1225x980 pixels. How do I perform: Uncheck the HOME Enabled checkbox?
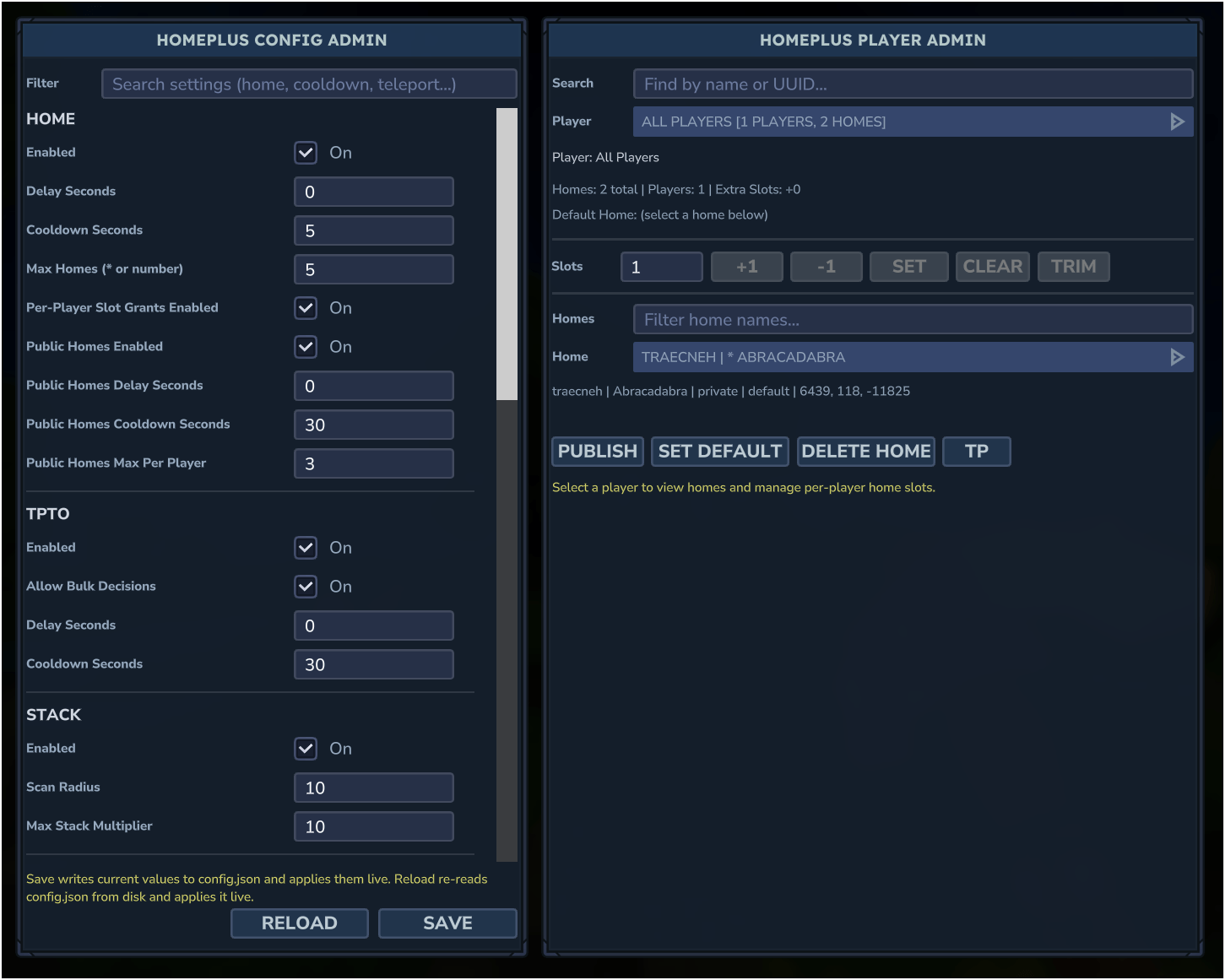pos(306,153)
